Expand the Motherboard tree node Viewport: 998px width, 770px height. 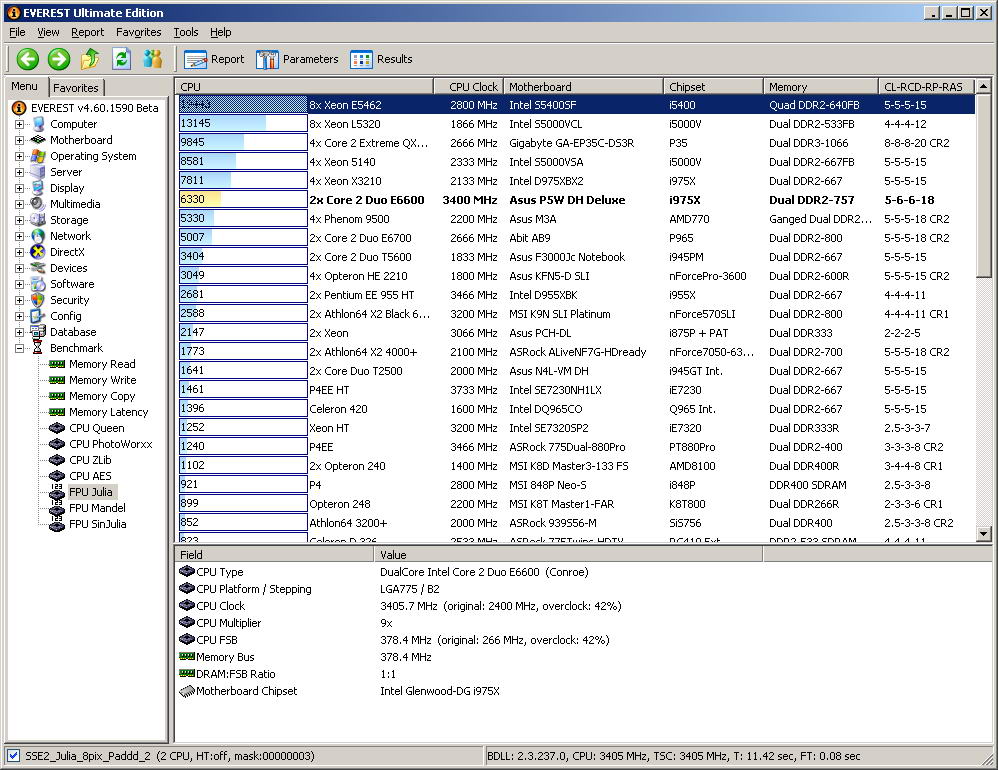19,140
